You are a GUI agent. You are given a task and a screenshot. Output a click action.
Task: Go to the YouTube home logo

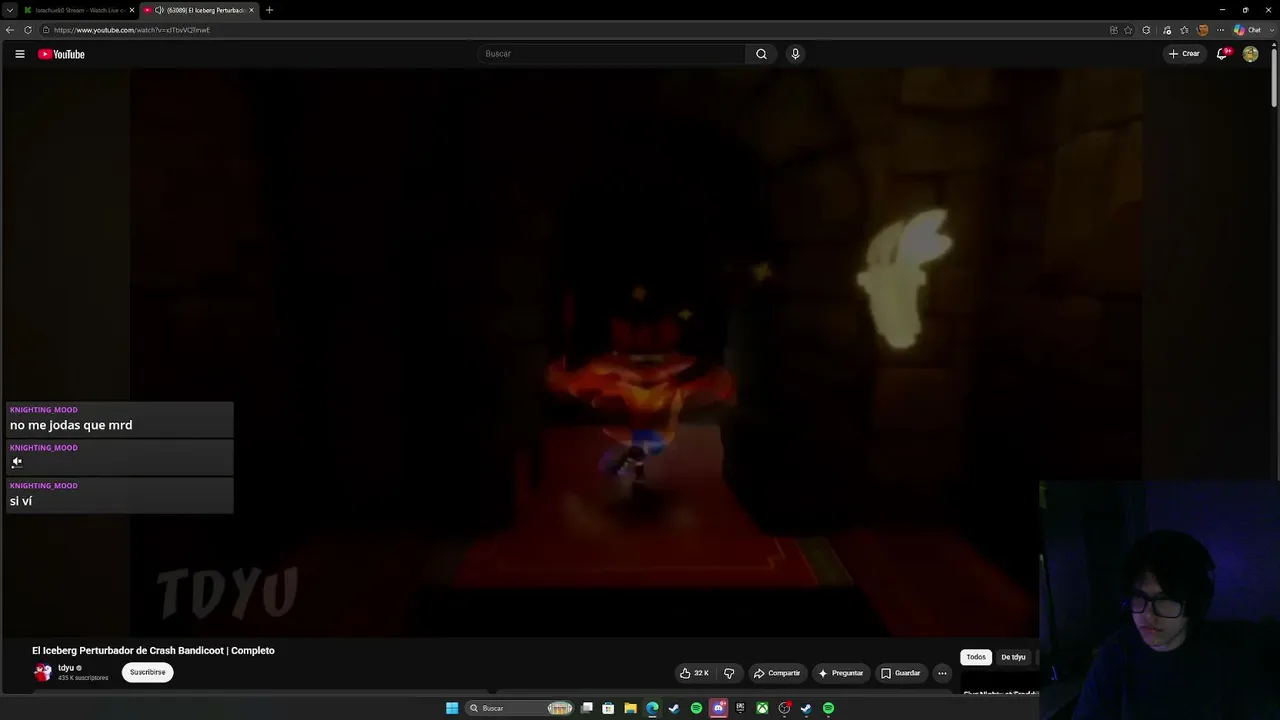[61, 54]
